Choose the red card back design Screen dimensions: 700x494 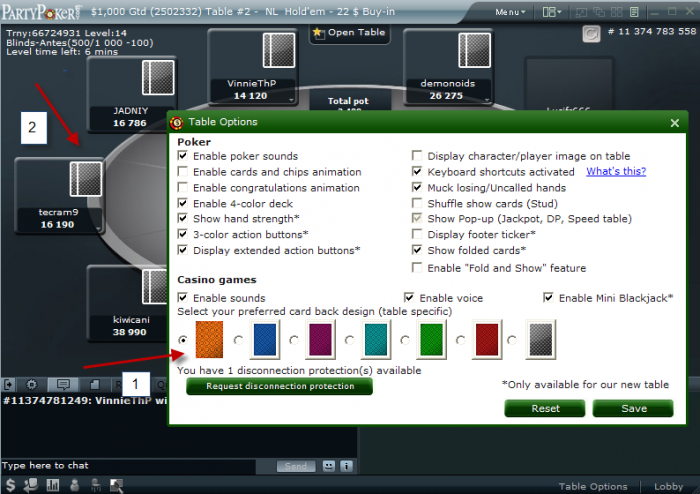pyautogui.click(x=487, y=340)
